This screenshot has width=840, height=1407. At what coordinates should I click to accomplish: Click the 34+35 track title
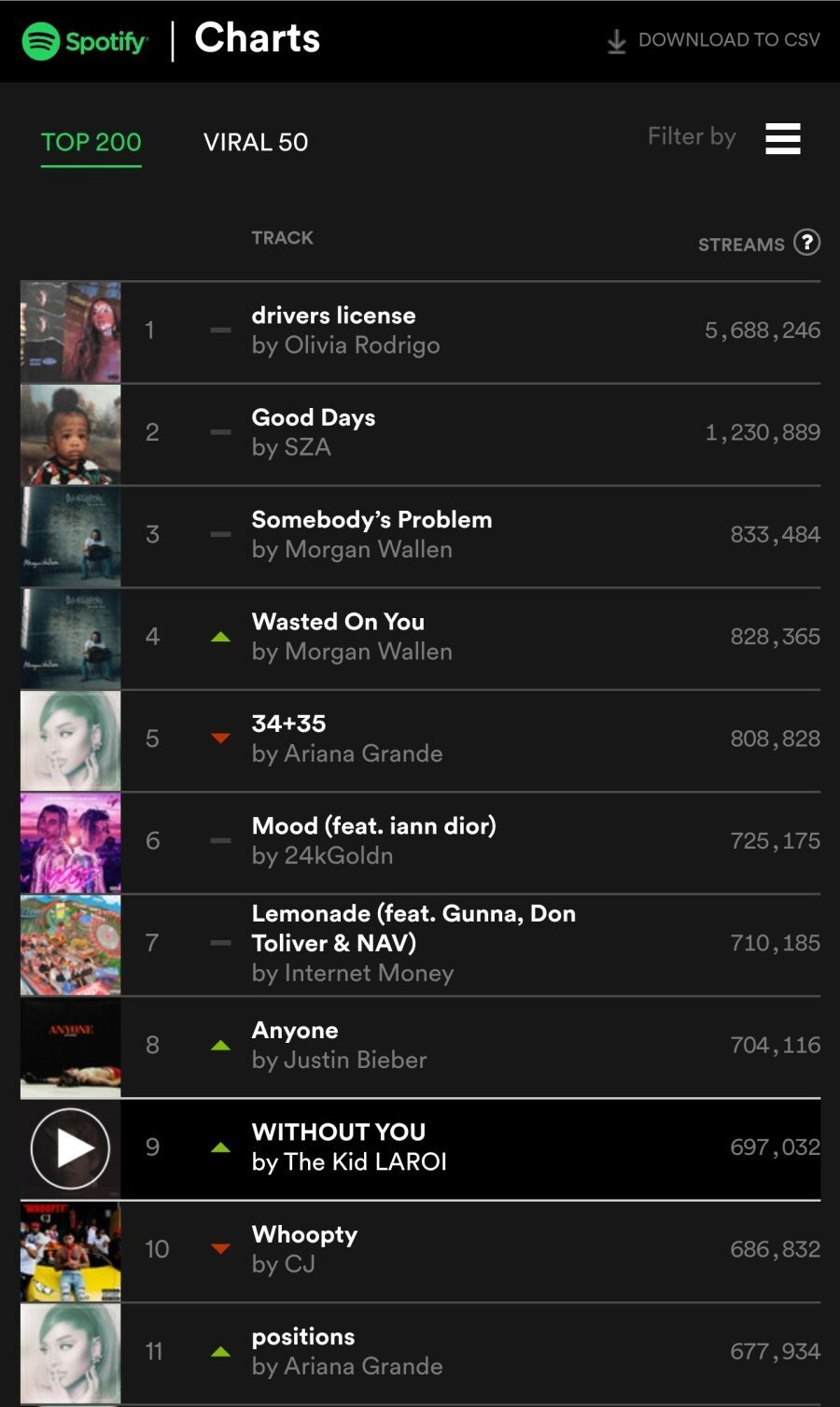pyautogui.click(x=288, y=724)
